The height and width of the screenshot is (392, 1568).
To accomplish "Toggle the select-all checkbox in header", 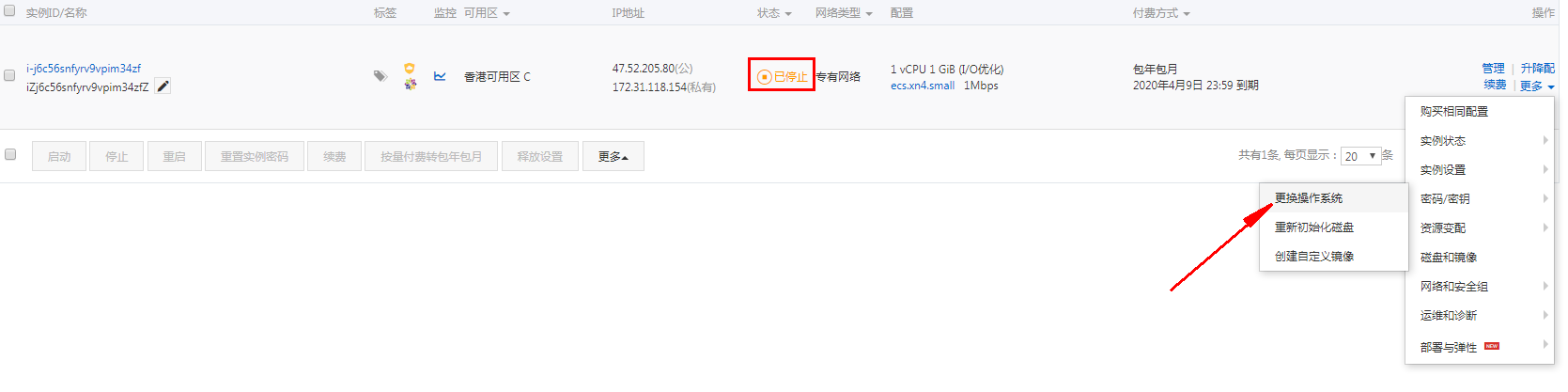I will point(9,11).
